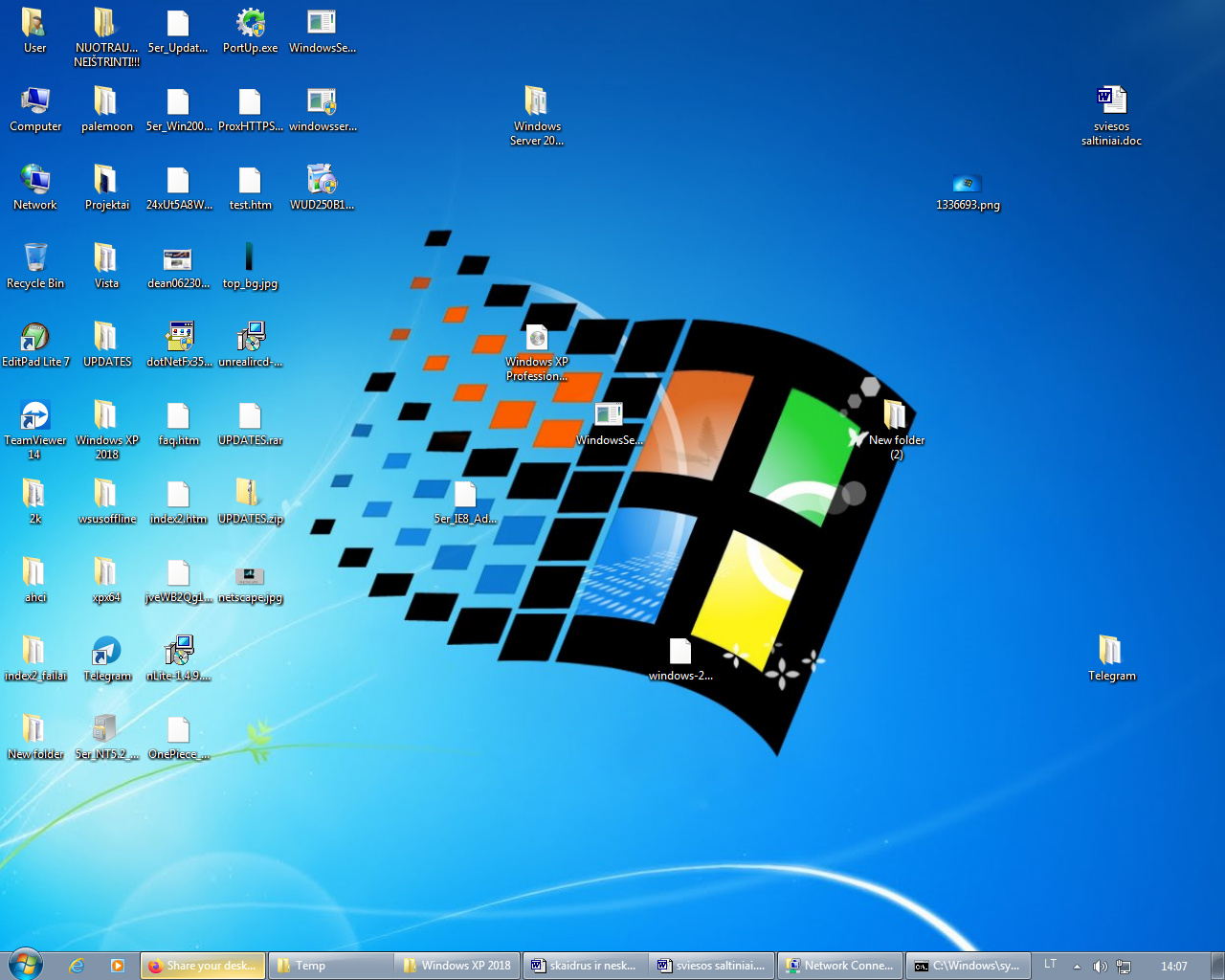Launch Internet Explorer from taskbar

click(x=77, y=966)
